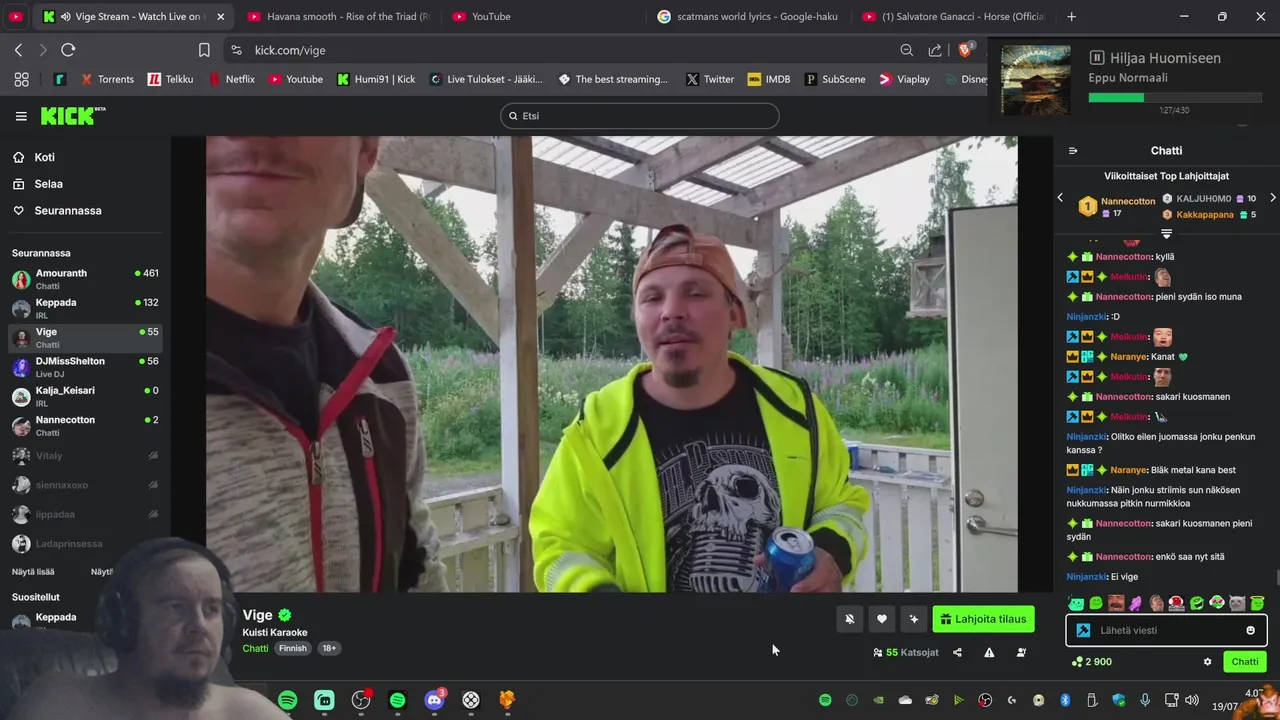The image size is (1280, 720).
Task: Share the stream via share icon
Action: pos(957,652)
